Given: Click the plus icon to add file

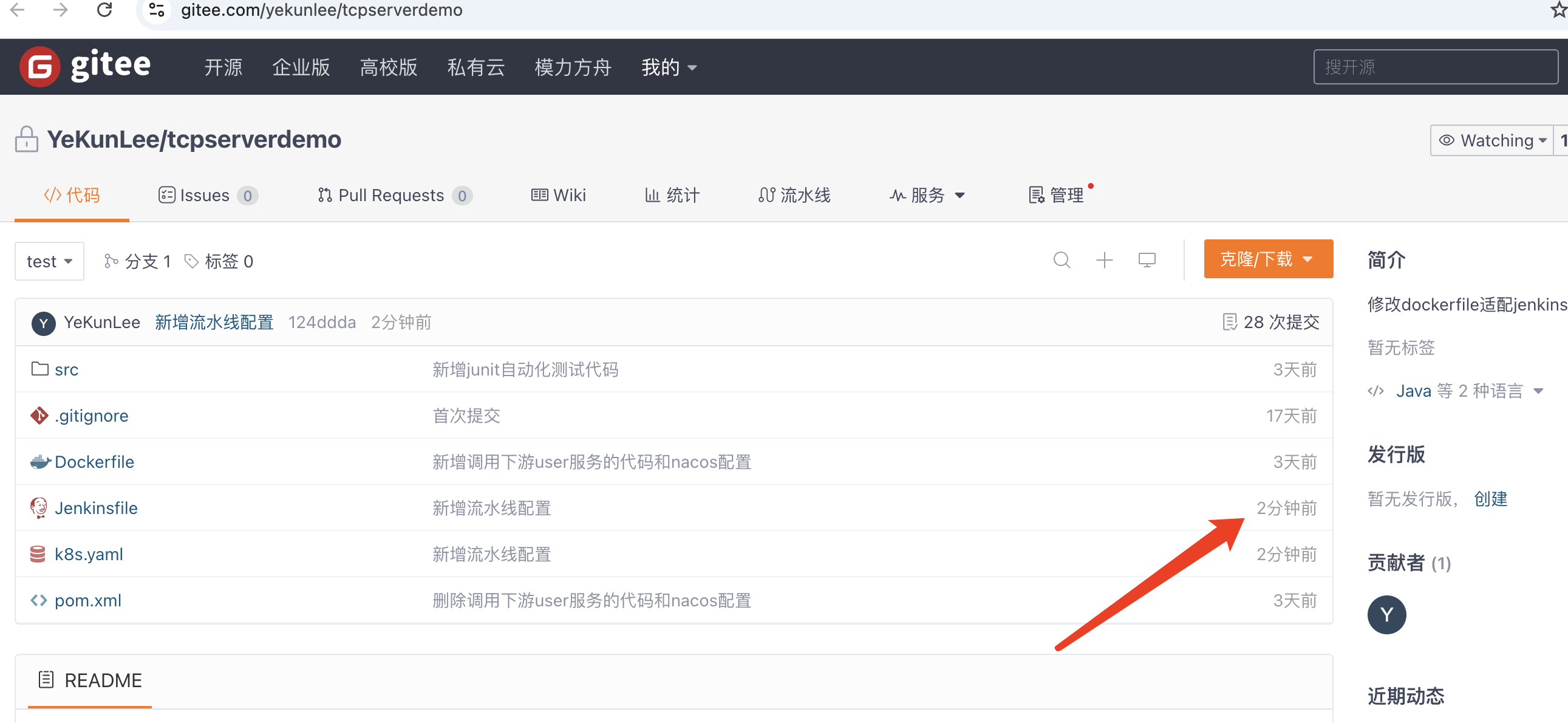Looking at the screenshot, I should [x=1104, y=260].
